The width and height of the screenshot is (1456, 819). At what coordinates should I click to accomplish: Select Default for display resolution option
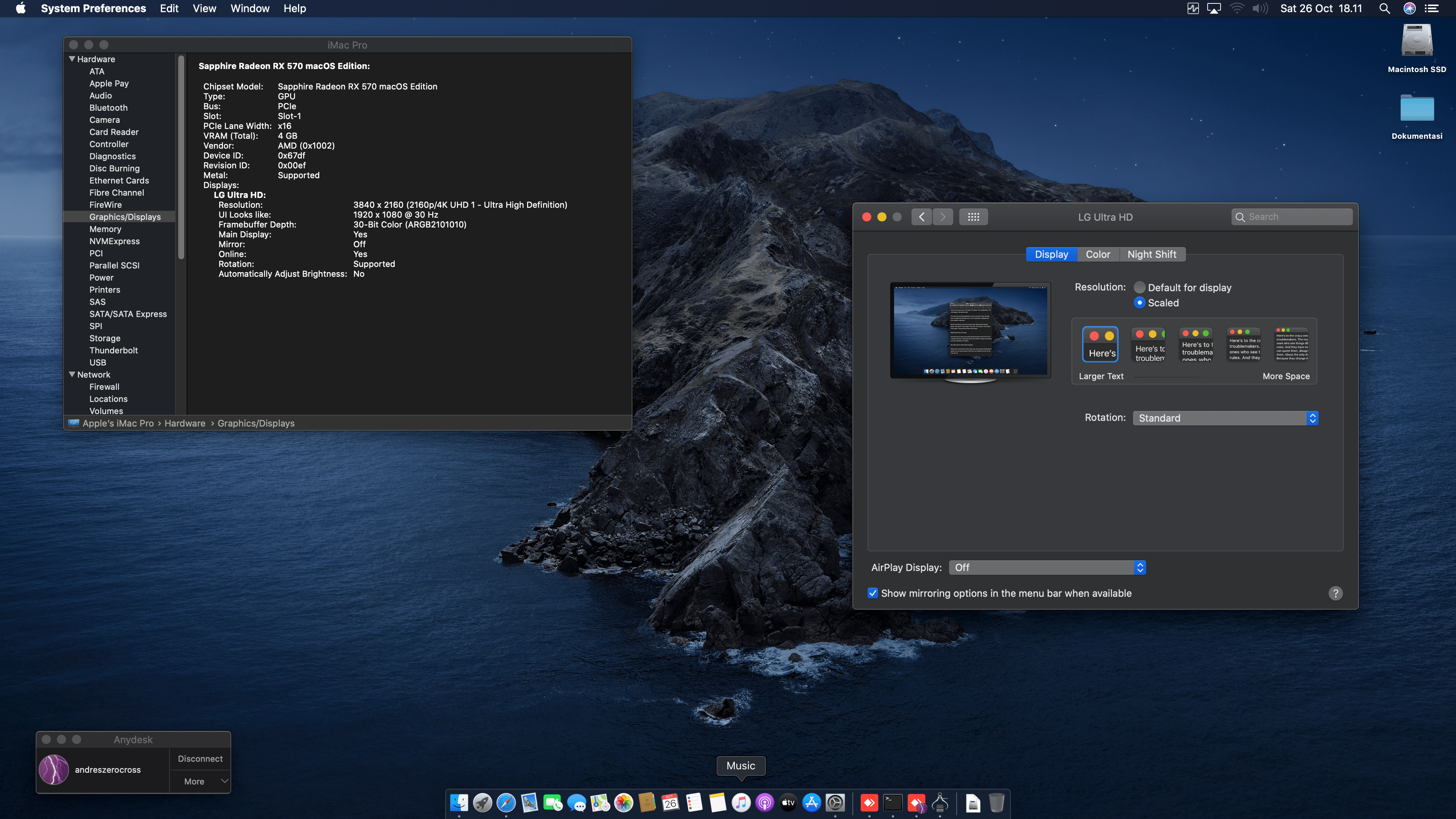(1140, 287)
